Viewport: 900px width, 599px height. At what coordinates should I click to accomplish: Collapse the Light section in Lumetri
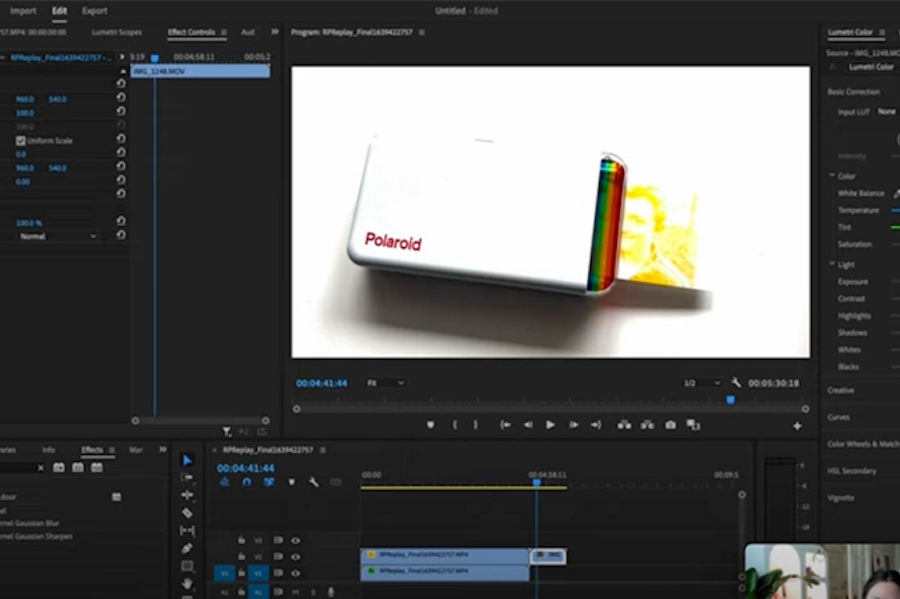click(x=832, y=264)
